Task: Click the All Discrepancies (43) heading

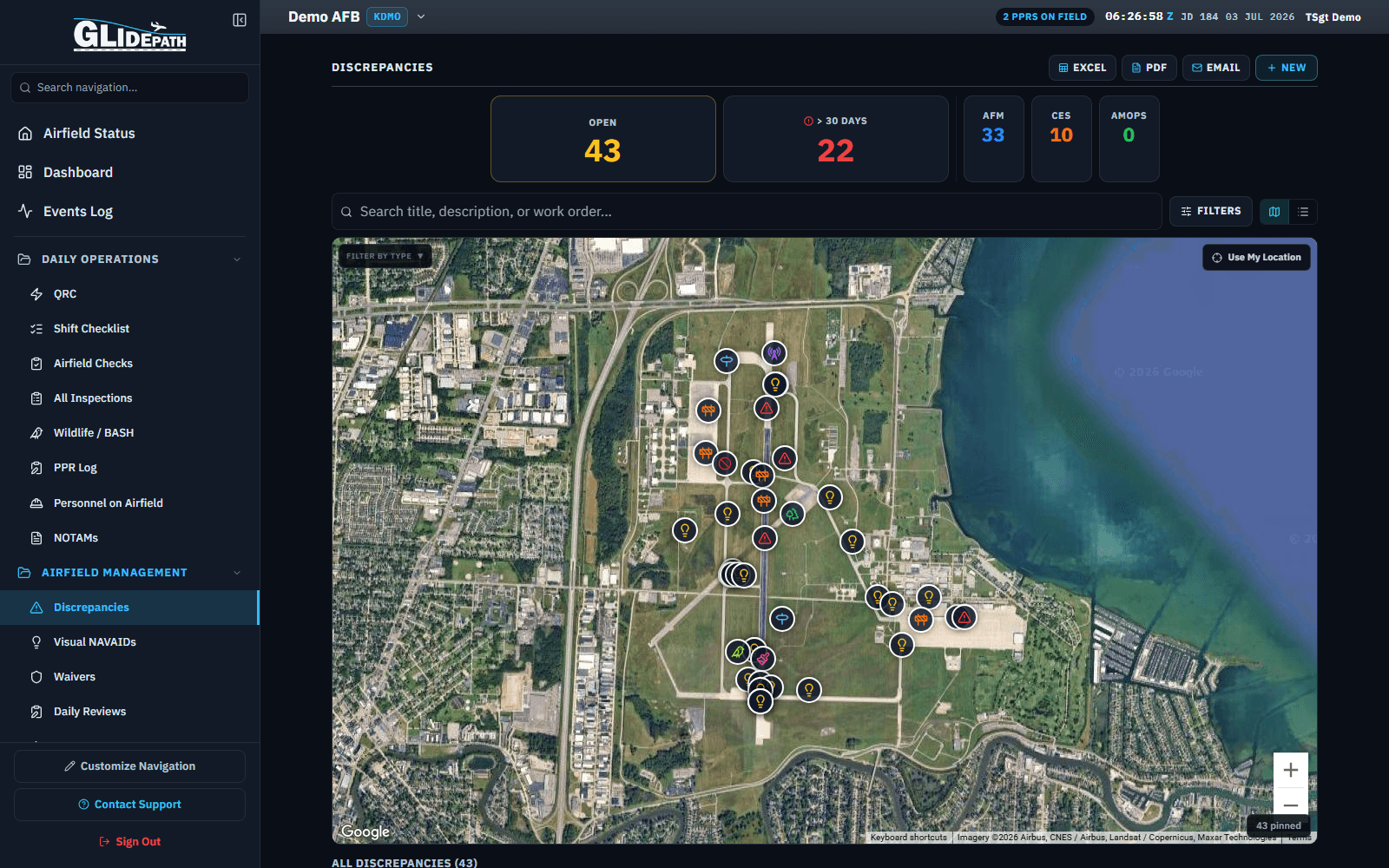Action: click(x=405, y=863)
